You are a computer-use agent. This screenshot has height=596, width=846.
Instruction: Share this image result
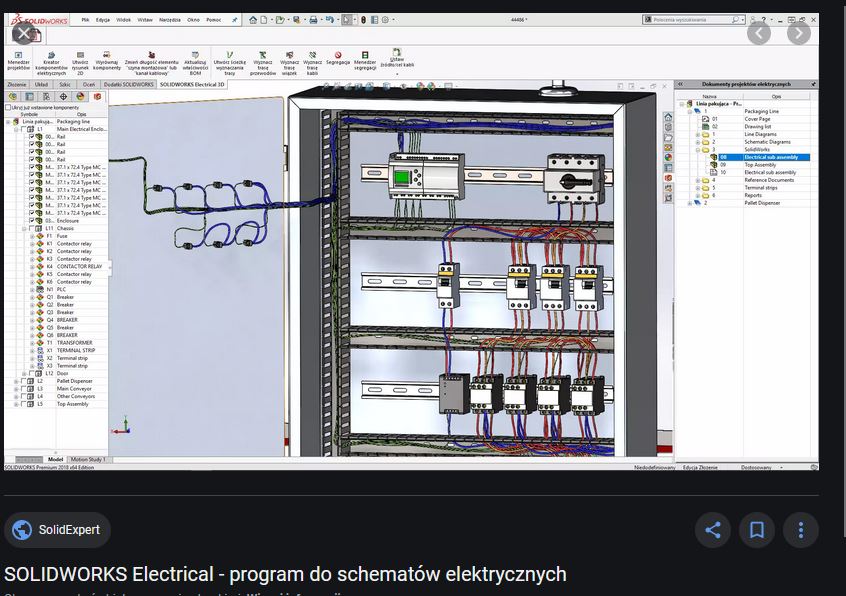[713, 530]
